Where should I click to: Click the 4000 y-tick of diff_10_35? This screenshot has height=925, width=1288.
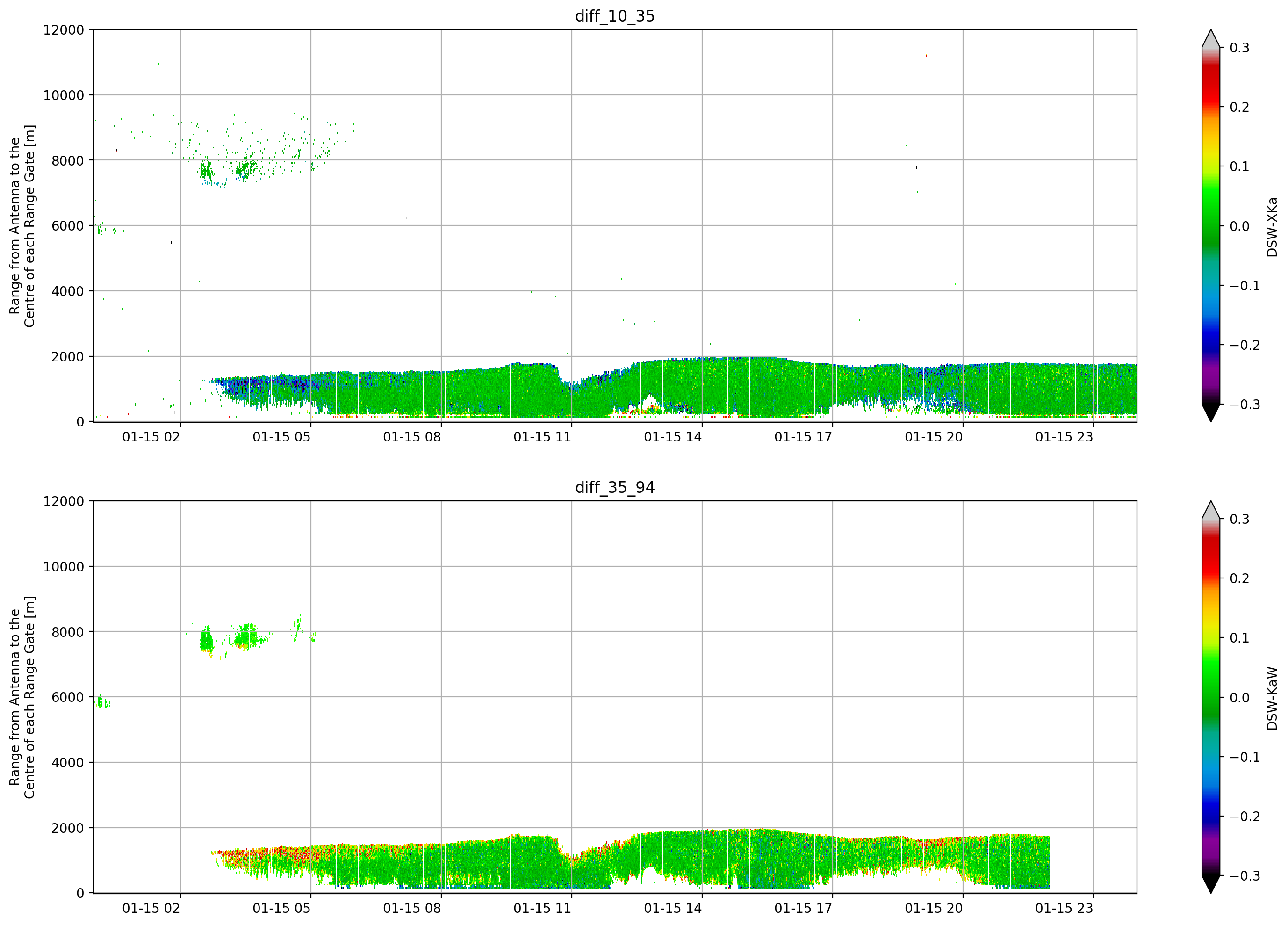(68, 291)
